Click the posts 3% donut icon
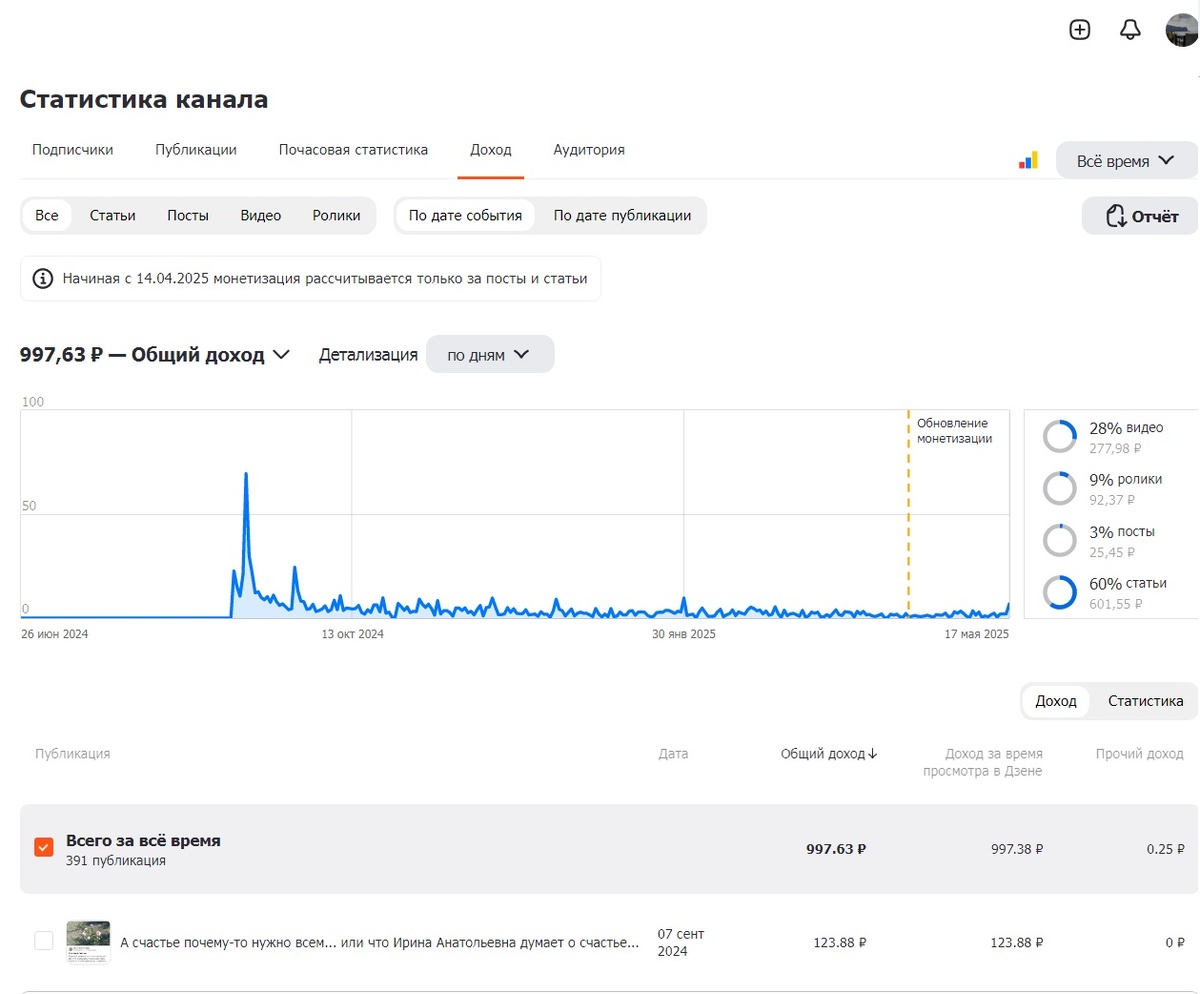The height and width of the screenshot is (994, 1200). pos(1059,540)
